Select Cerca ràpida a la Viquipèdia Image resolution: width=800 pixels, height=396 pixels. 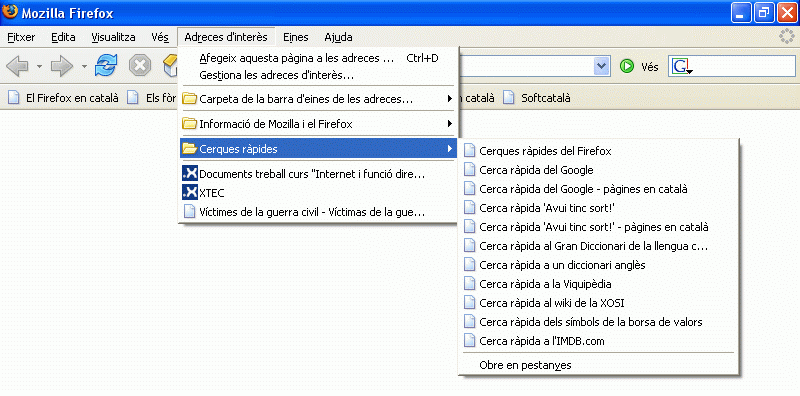coord(598,284)
